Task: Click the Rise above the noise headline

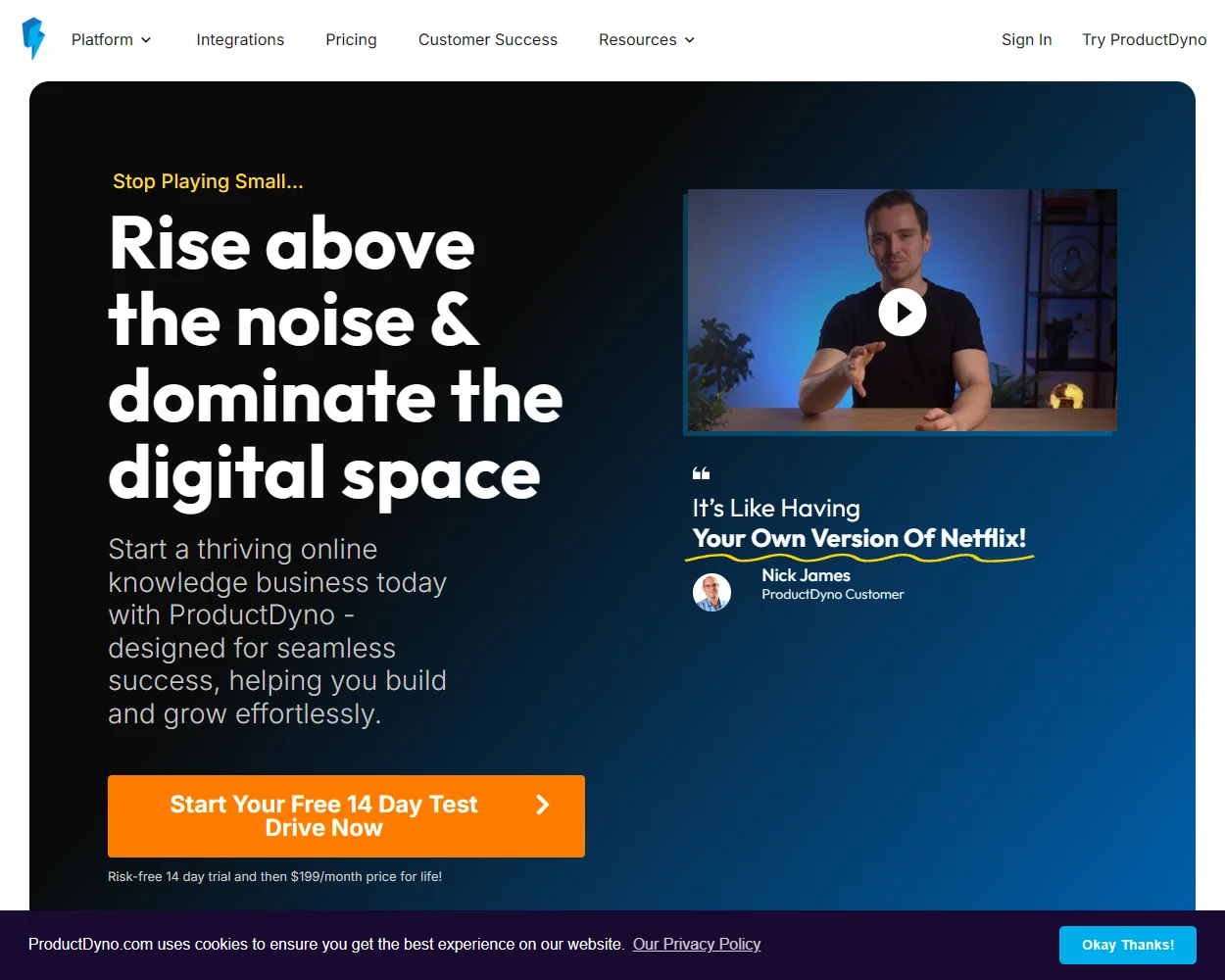Action: (x=335, y=358)
